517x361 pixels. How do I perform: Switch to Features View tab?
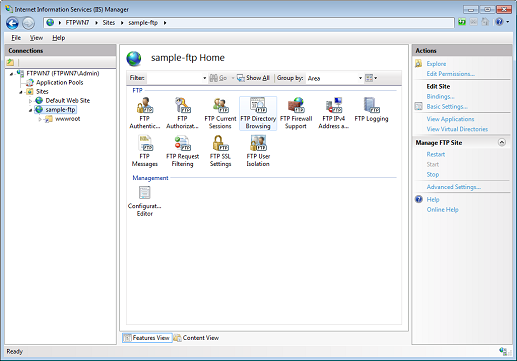pyautogui.click(x=147, y=338)
